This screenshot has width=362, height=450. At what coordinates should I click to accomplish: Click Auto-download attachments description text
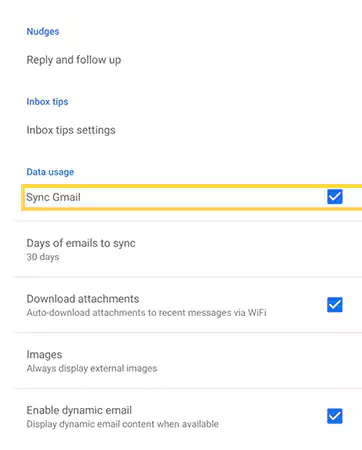click(146, 313)
